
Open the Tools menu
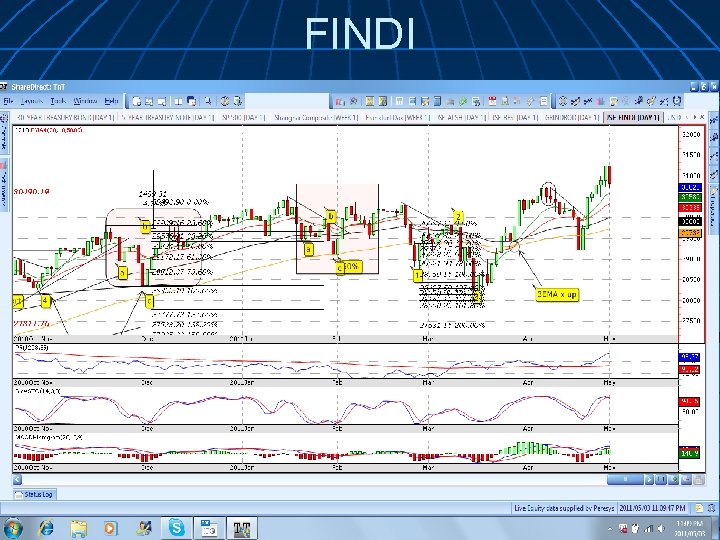(58, 101)
